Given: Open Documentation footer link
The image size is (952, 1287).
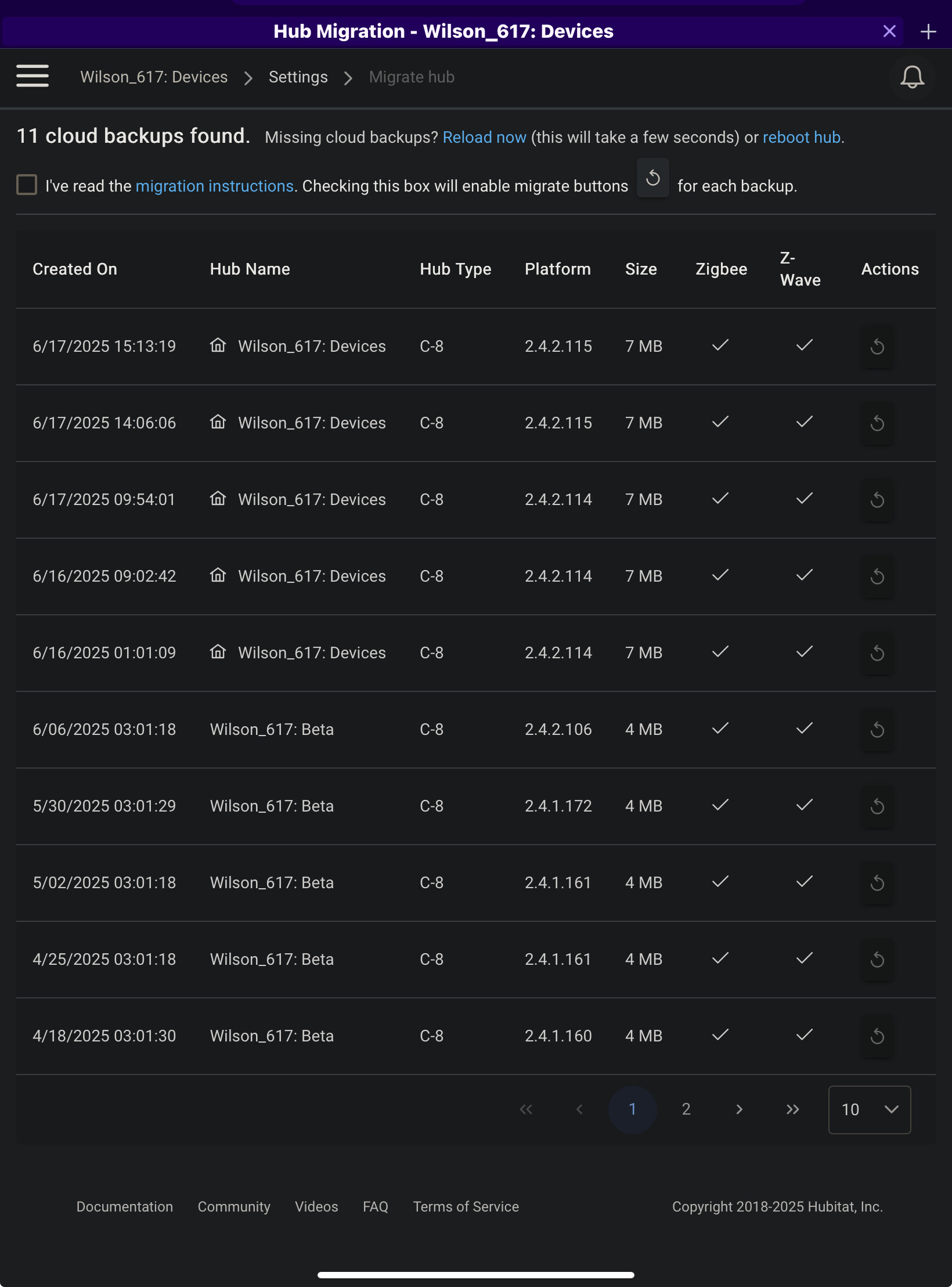Looking at the screenshot, I should coord(125,1207).
